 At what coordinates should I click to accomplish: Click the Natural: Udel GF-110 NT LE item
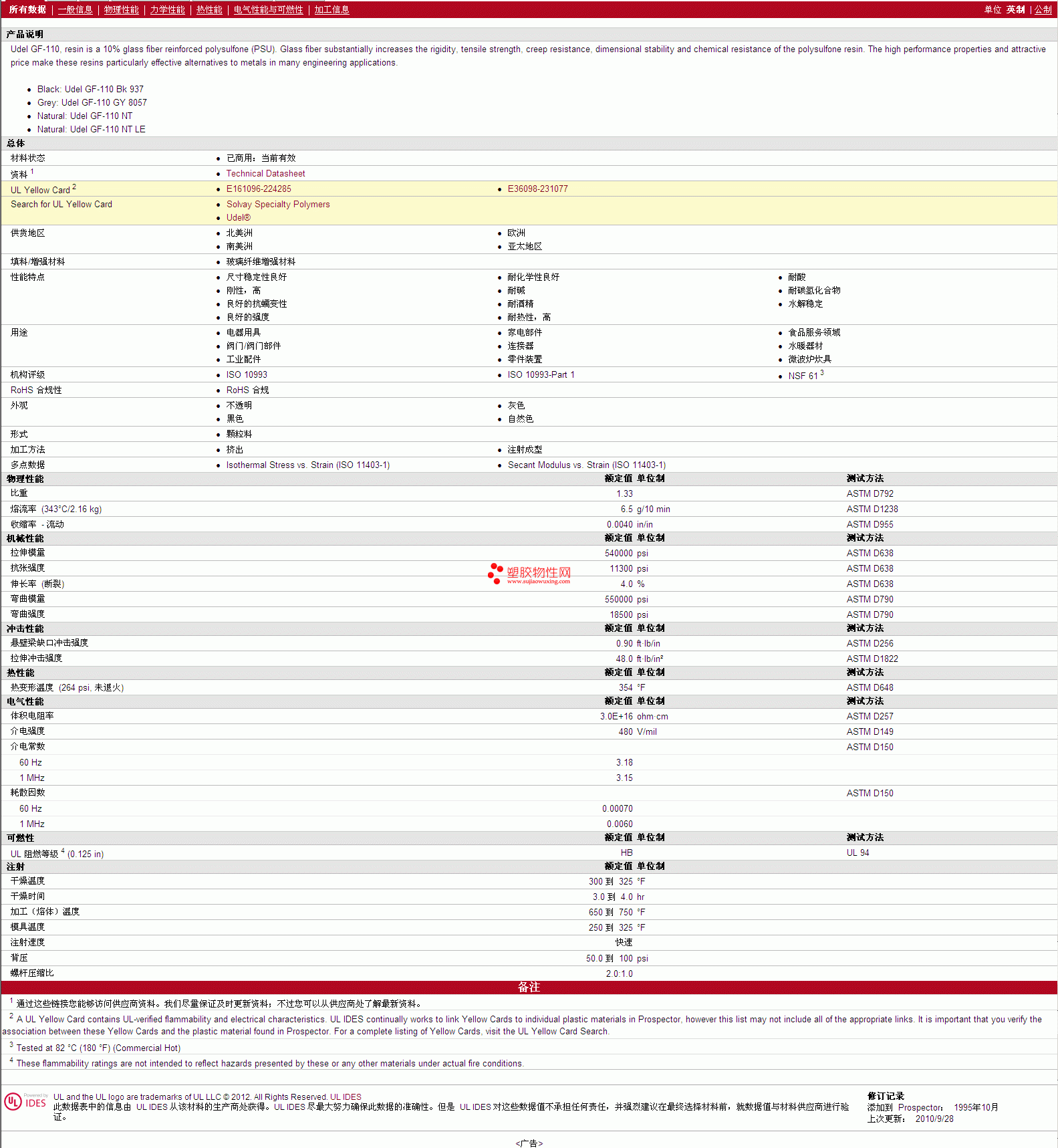(x=91, y=129)
